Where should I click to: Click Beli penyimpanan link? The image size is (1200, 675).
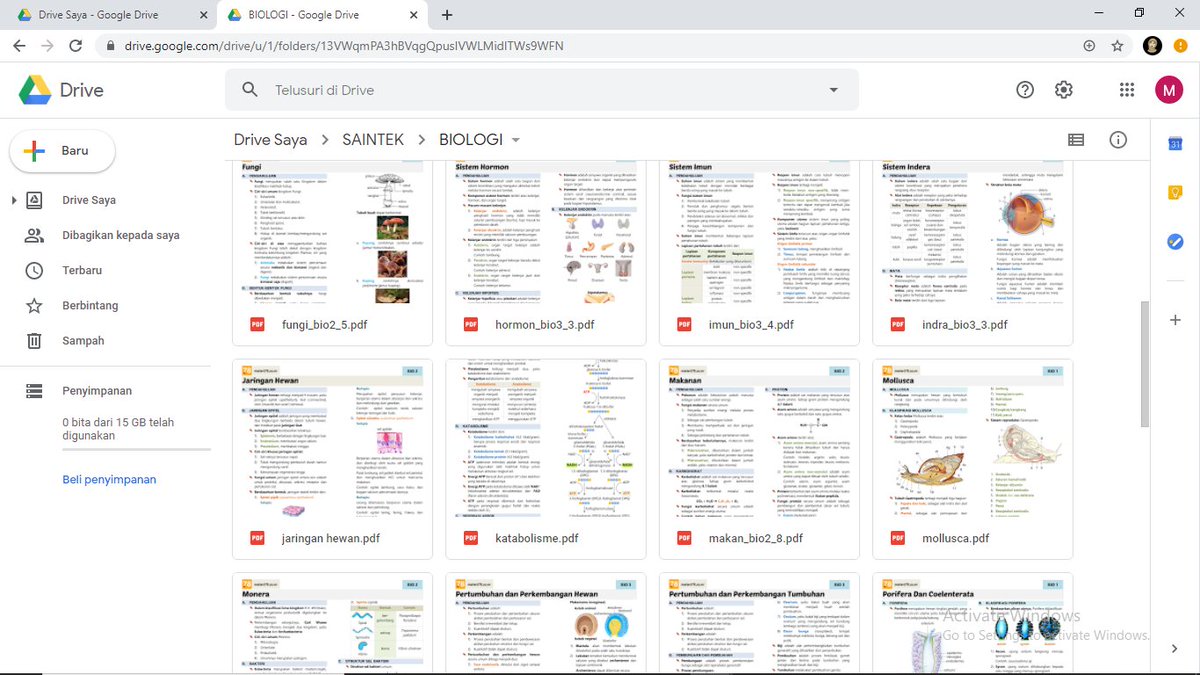coord(109,479)
